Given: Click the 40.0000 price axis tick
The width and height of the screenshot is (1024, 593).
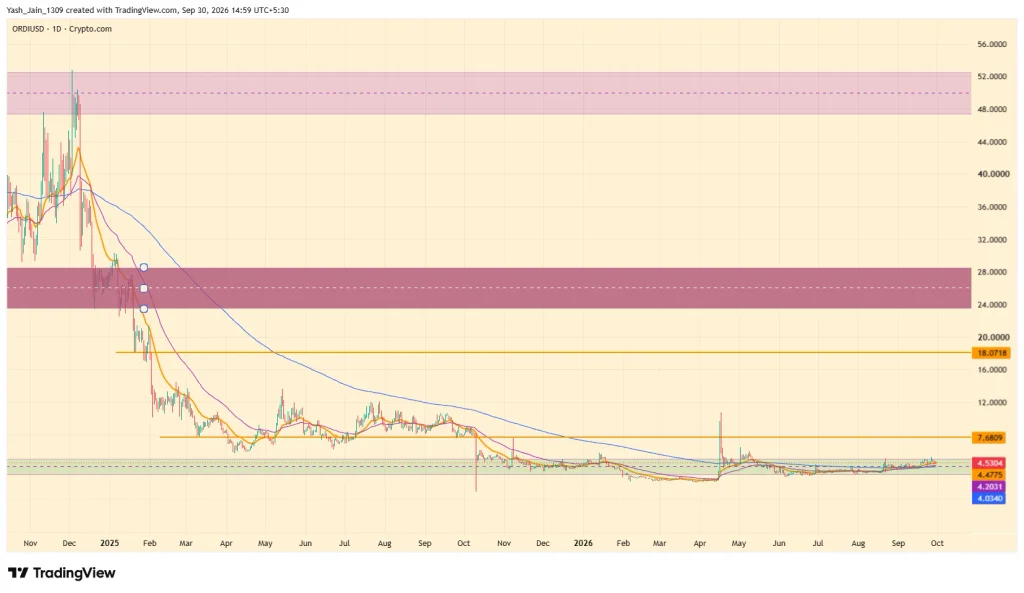Looking at the screenshot, I should (993, 174).
